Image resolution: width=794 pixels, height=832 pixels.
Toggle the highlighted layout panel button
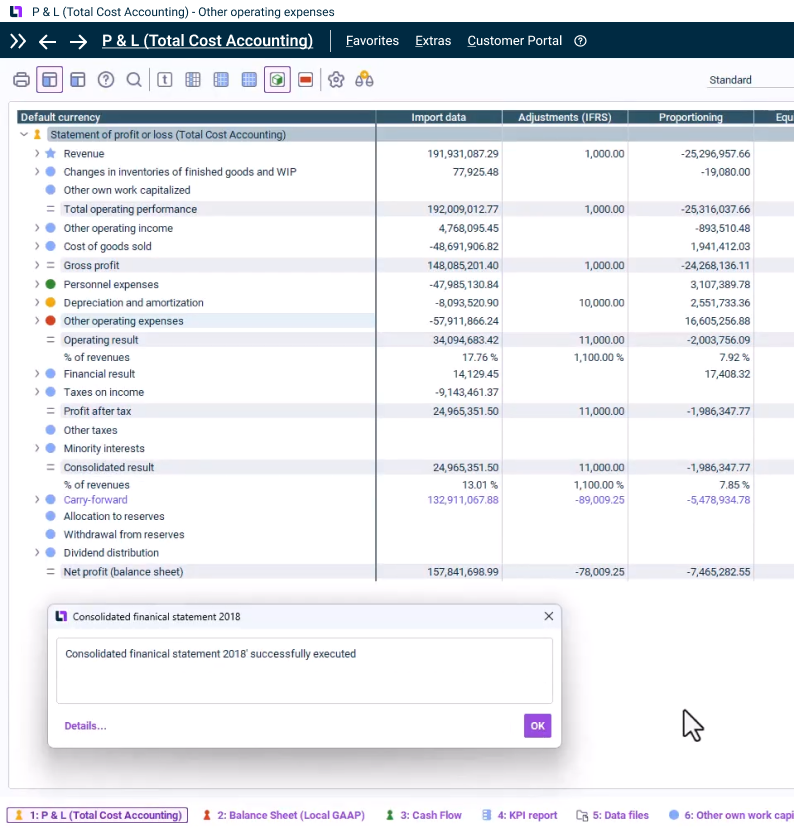coord(50,80)
